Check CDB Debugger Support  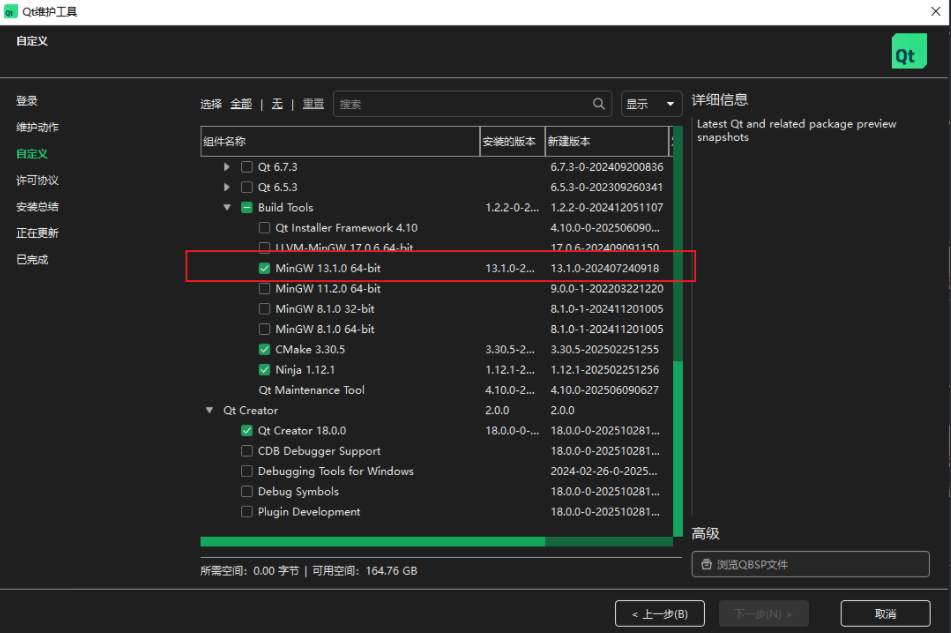point(247,451)
